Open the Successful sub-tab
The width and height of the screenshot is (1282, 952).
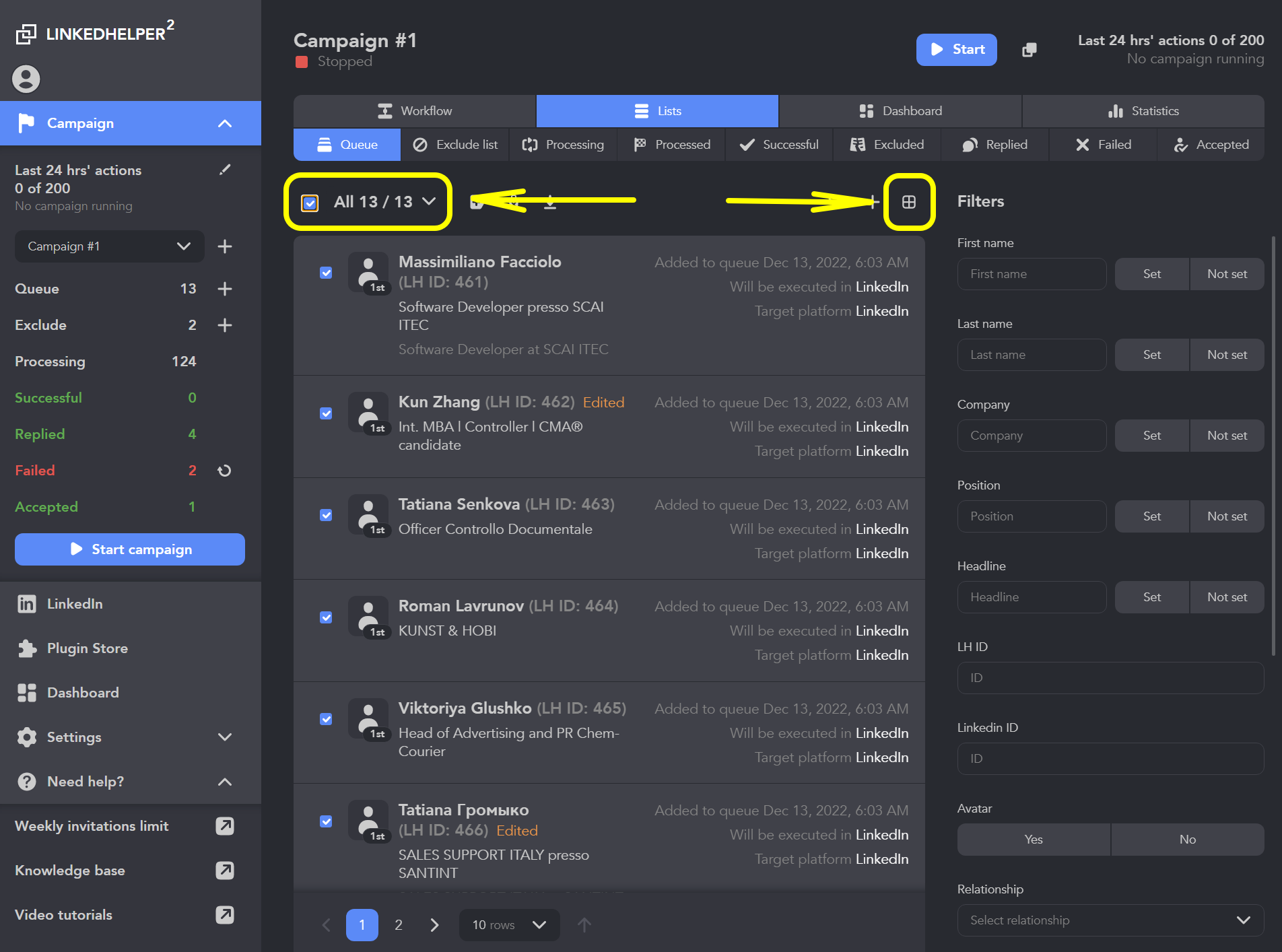click(779, 145)
